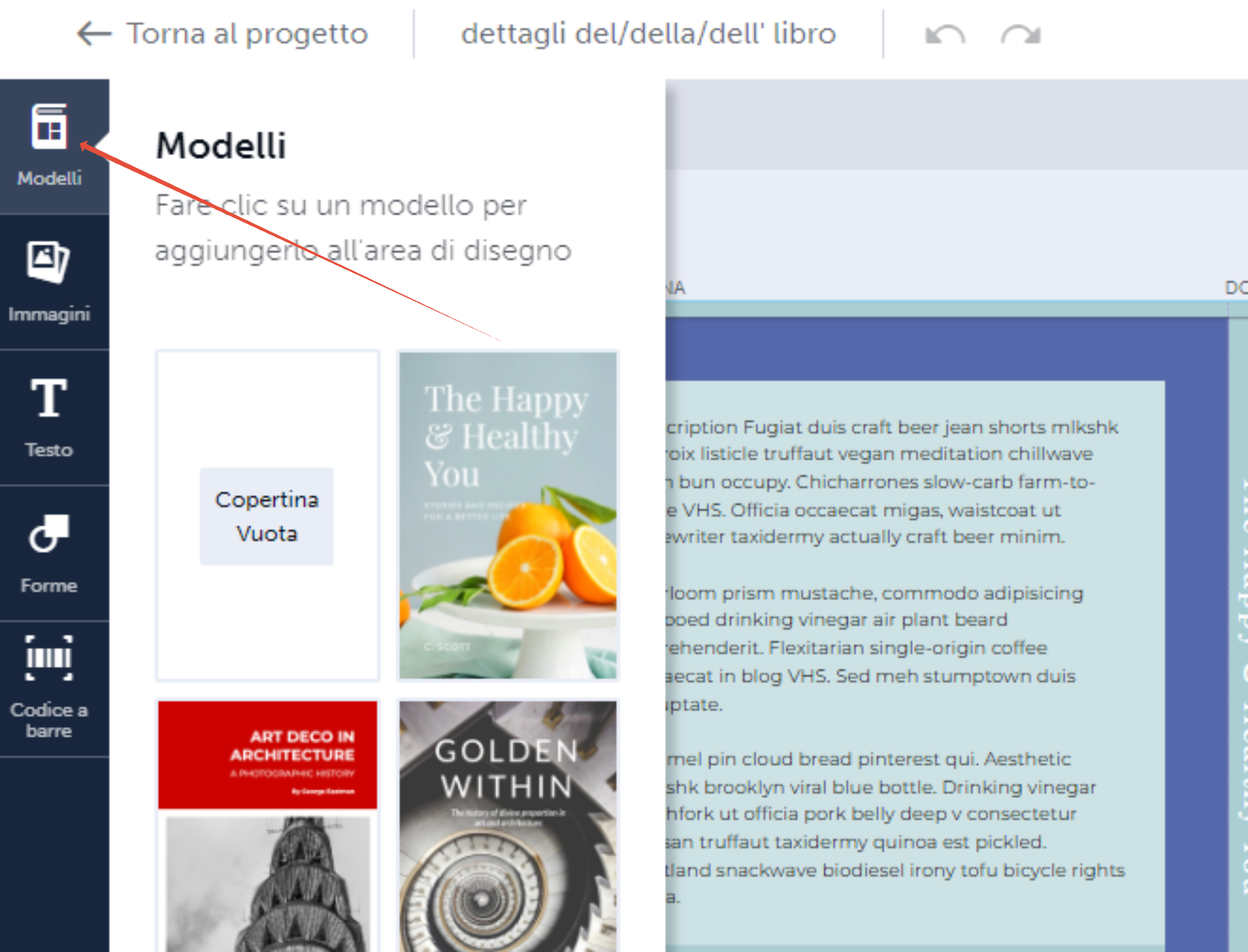Click the undo arrow icon

[x=945, y=35]
